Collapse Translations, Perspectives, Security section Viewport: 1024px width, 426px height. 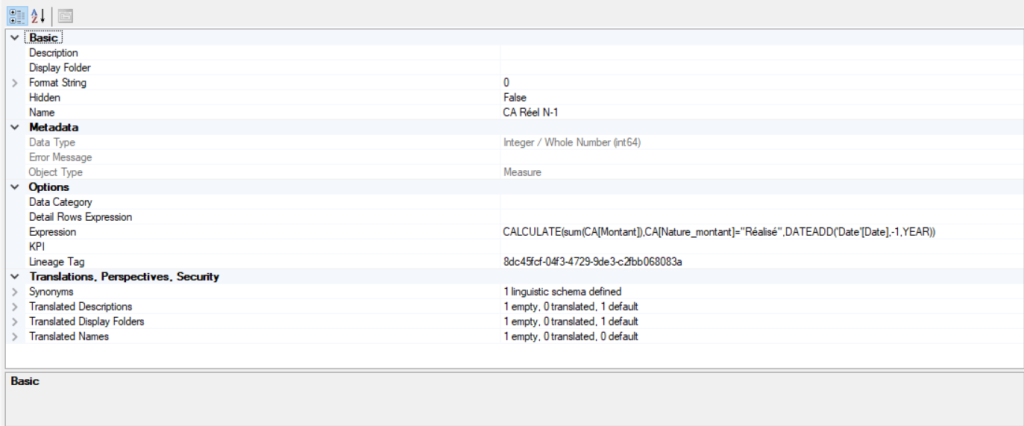(15, 277)
